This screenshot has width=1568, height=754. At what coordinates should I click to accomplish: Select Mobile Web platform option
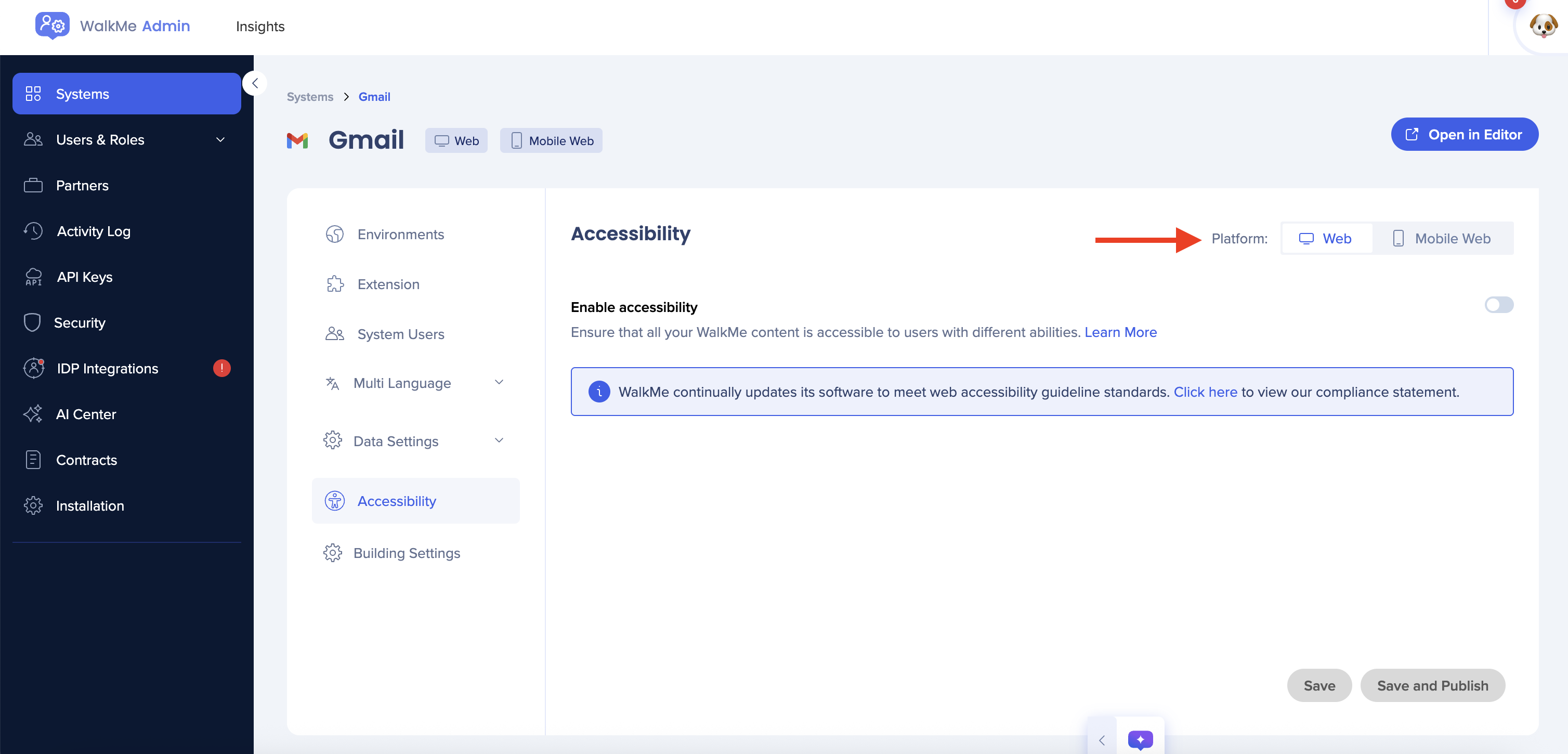click(1441, 238)
